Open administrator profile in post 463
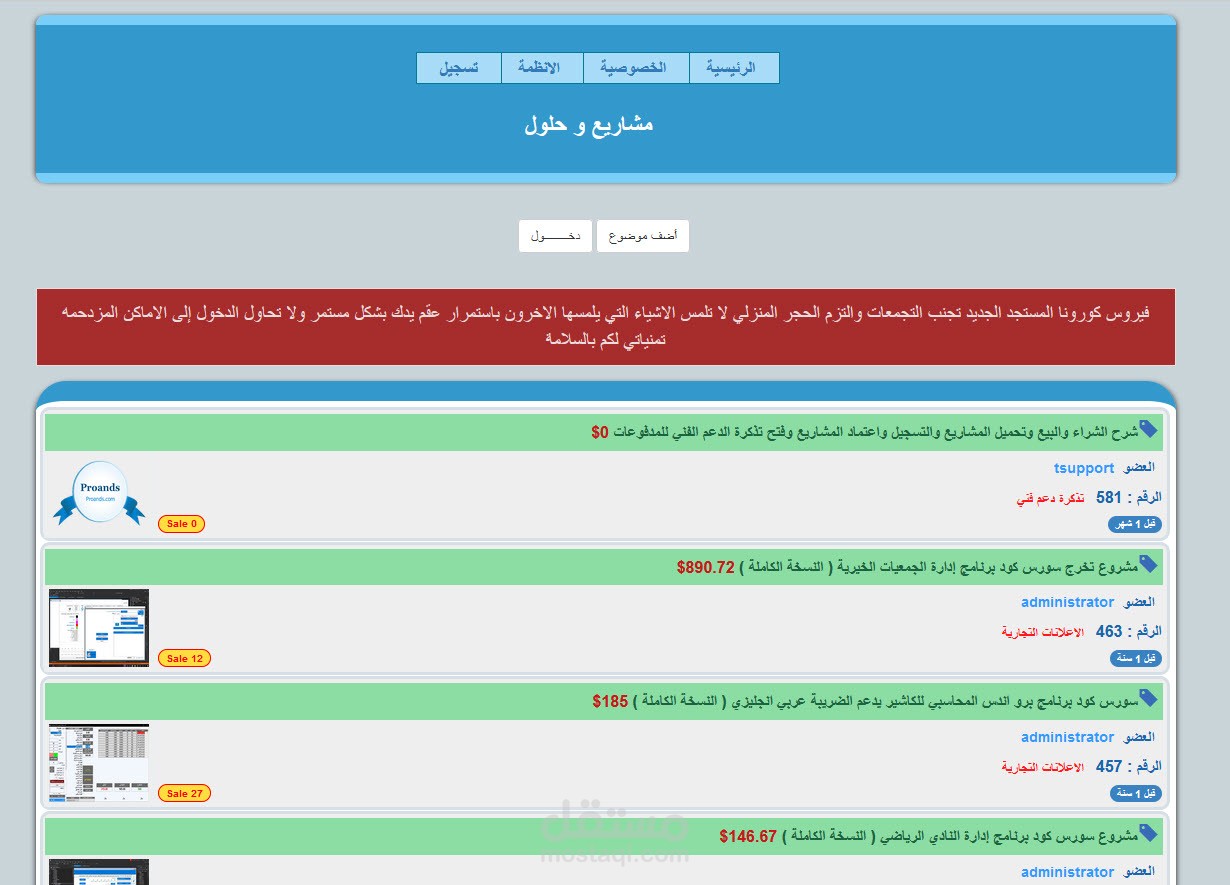The width and height of the screenshot is (1230, 885). point(1067,602)
